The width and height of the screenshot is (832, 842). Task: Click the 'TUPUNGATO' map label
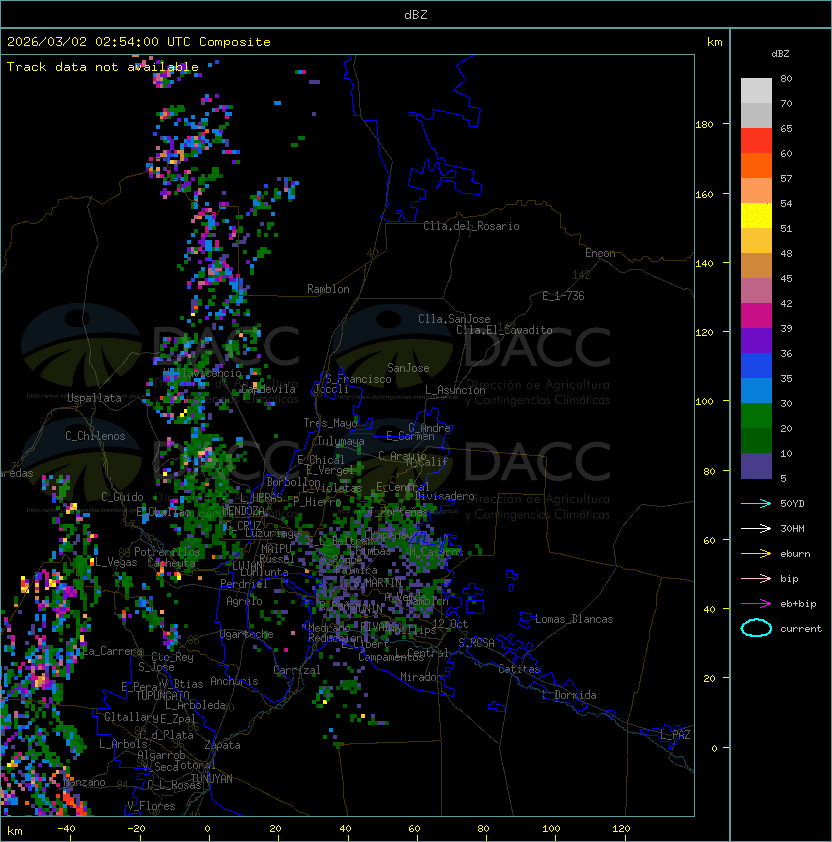[x=163, y=695]
